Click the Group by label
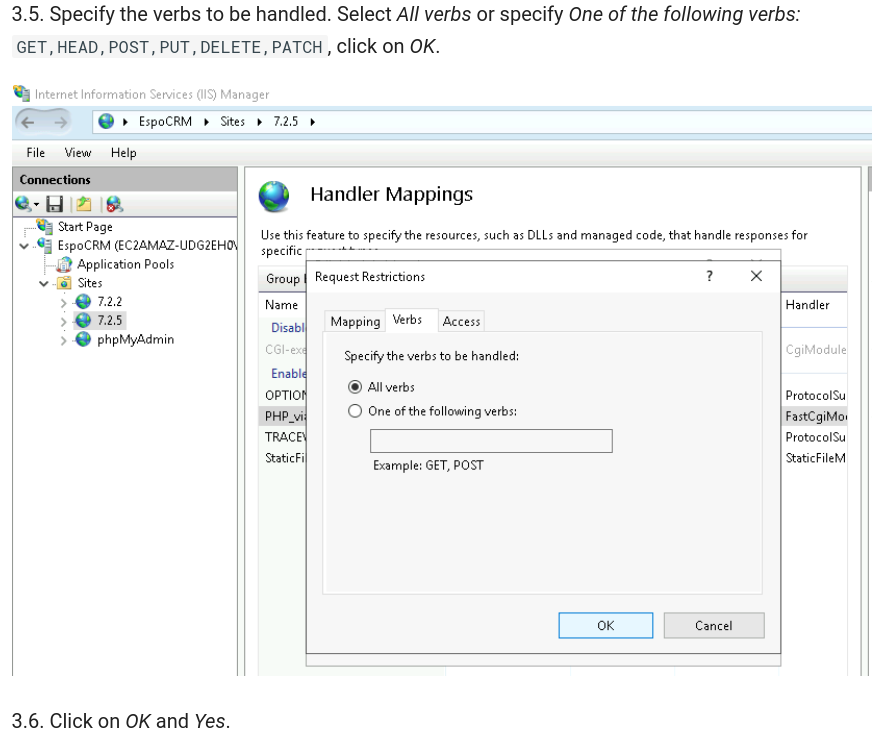The width and height of the screenshot is (882, 736). 285,279
